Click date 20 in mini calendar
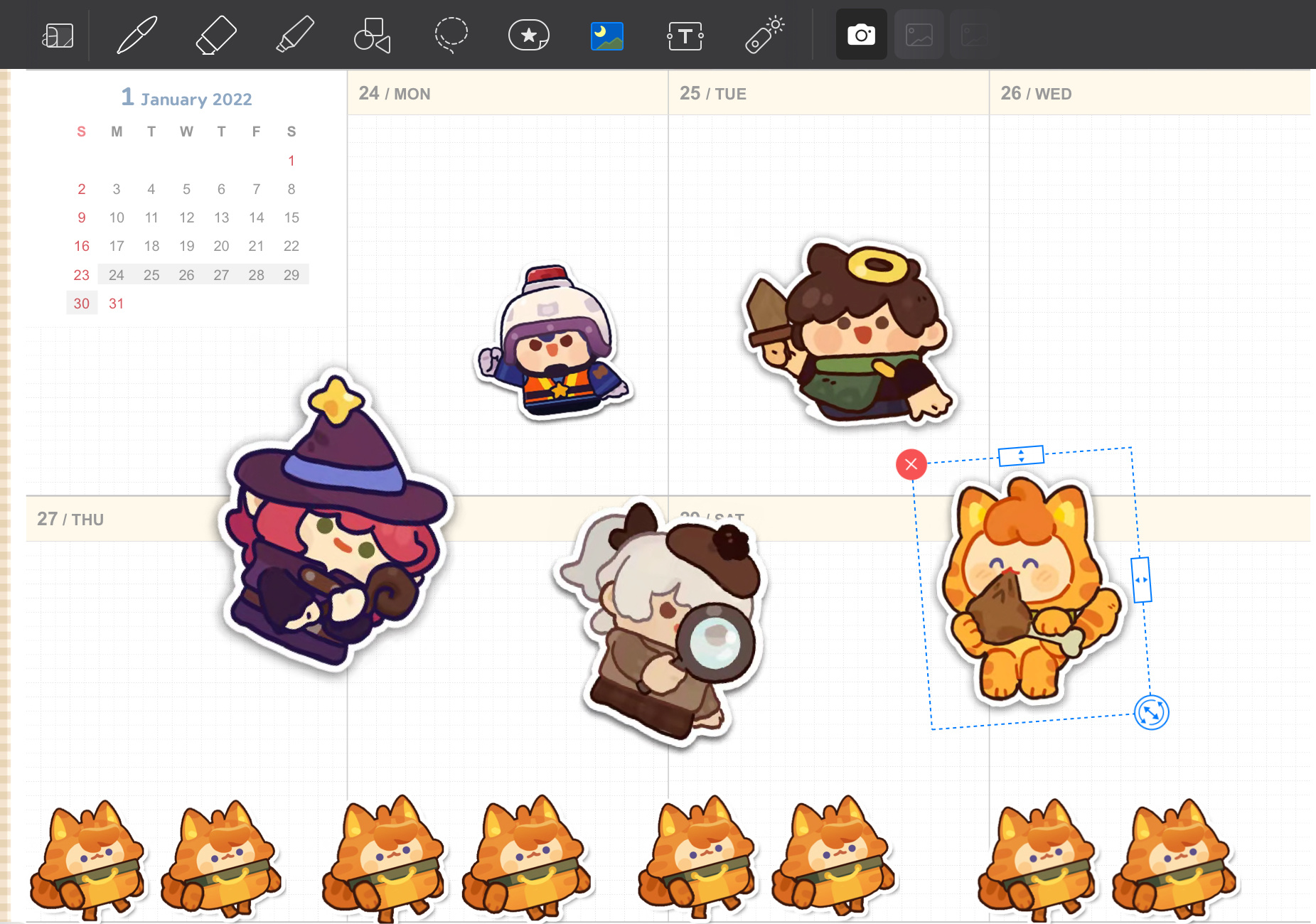 click(221, 246)
